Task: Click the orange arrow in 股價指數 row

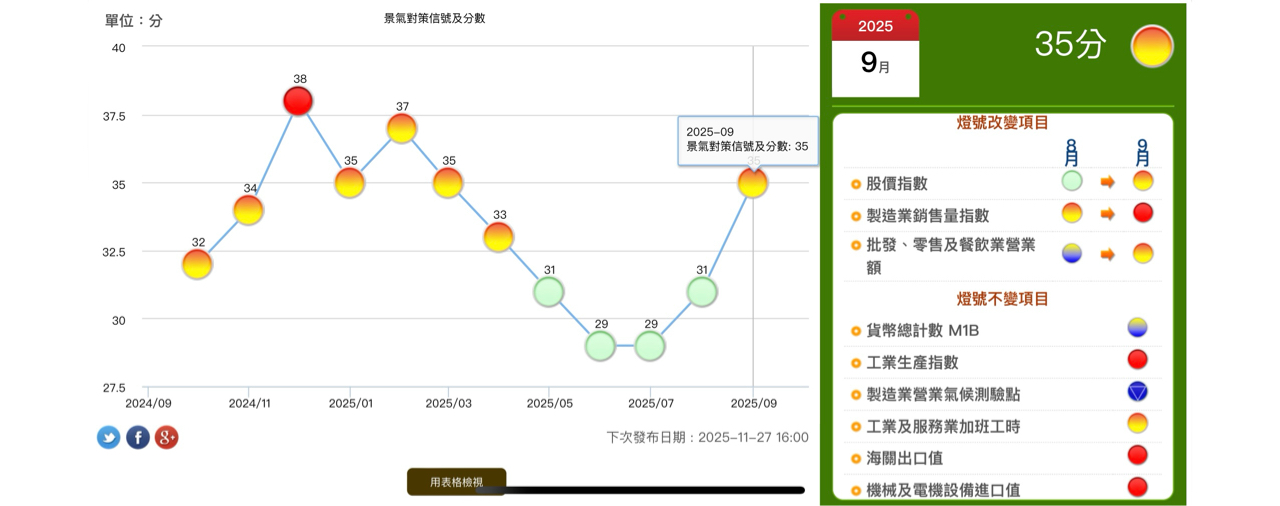Action: 1108,182
